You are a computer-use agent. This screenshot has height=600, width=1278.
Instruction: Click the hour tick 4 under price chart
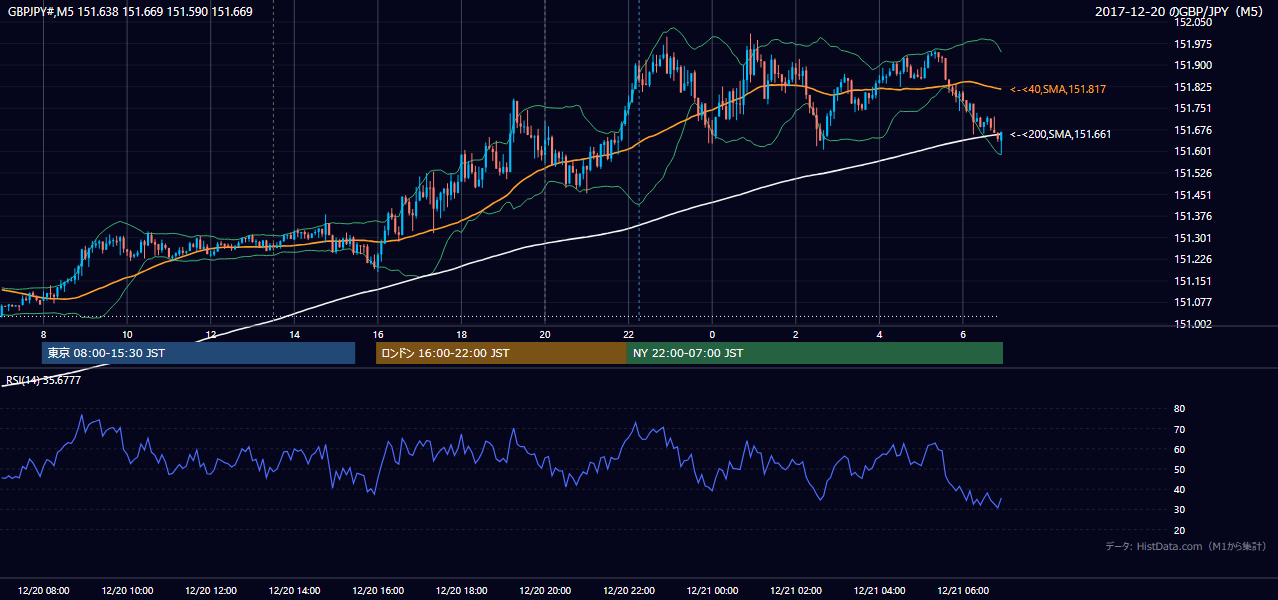click(879, 335)
